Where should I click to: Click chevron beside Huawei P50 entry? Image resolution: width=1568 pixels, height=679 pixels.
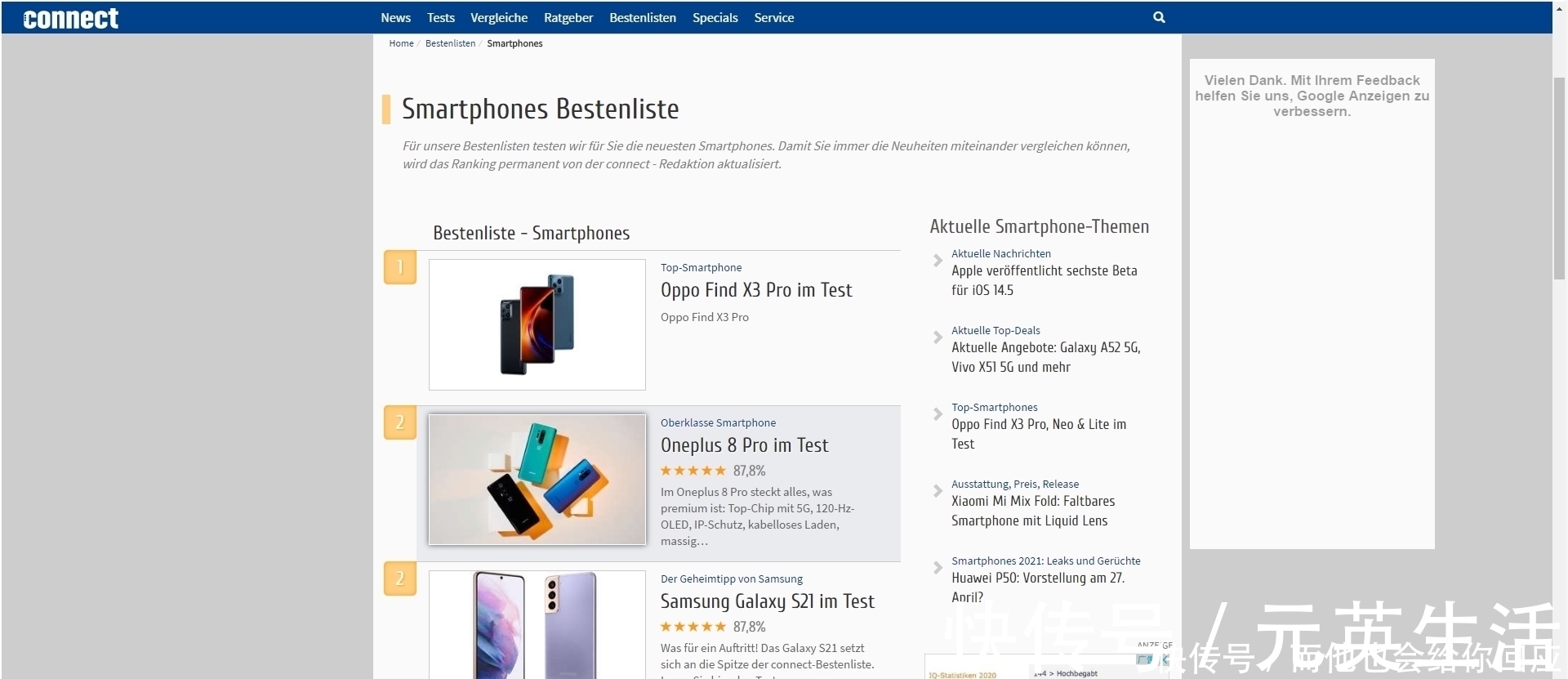point(938,568)
